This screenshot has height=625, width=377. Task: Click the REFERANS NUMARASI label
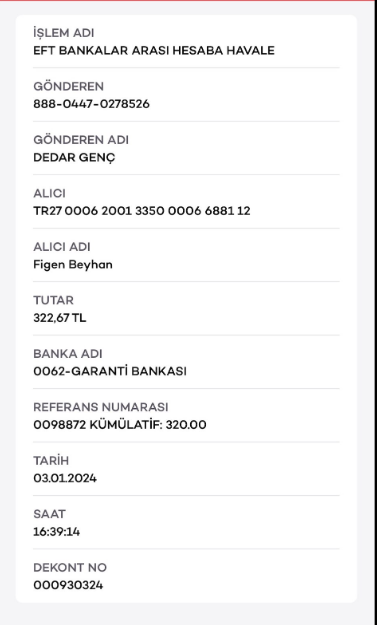click(100, 407)
